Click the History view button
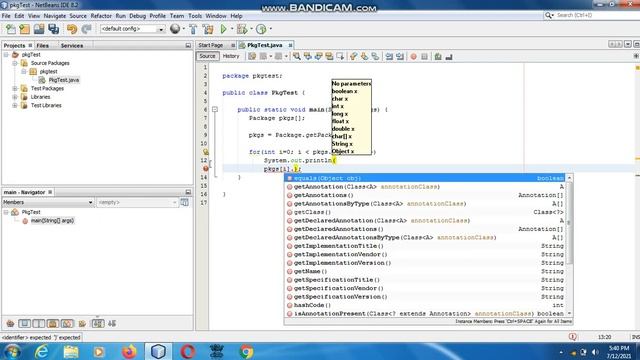The height and width of the screenshot is (360, 640). click(231, 56)
